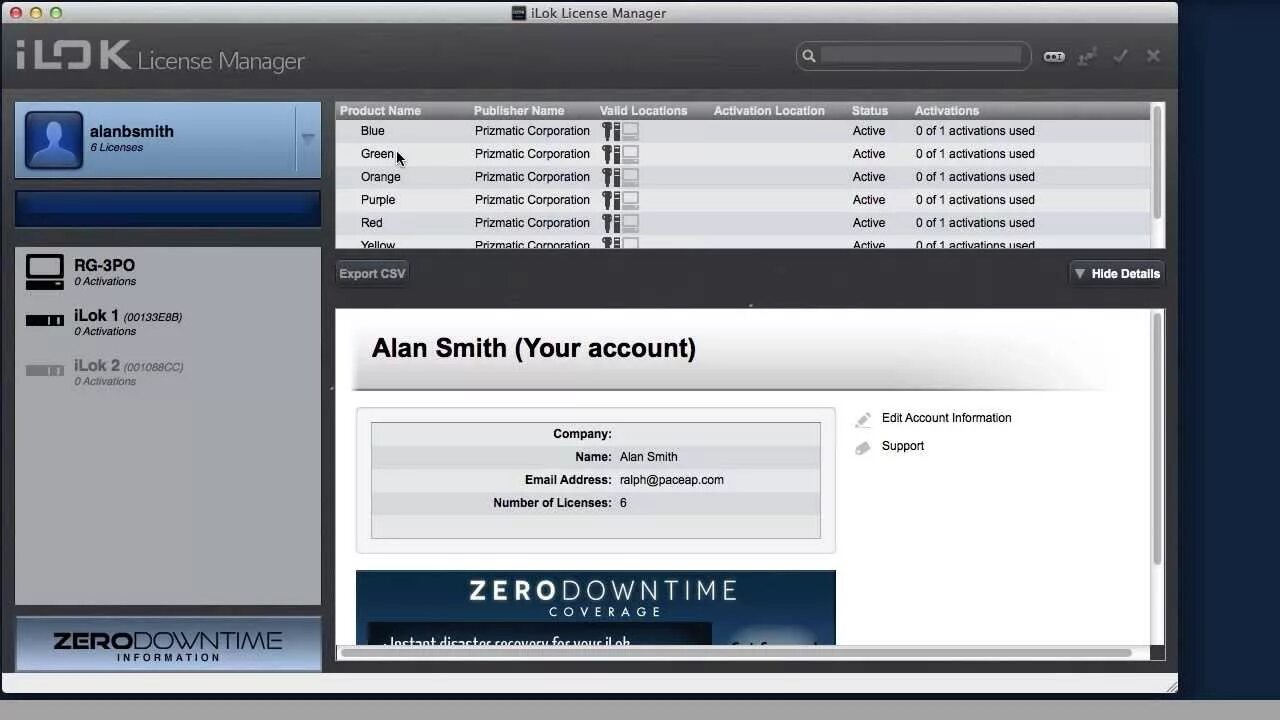Select the RG-3PO computer icon

coord(45,272)
